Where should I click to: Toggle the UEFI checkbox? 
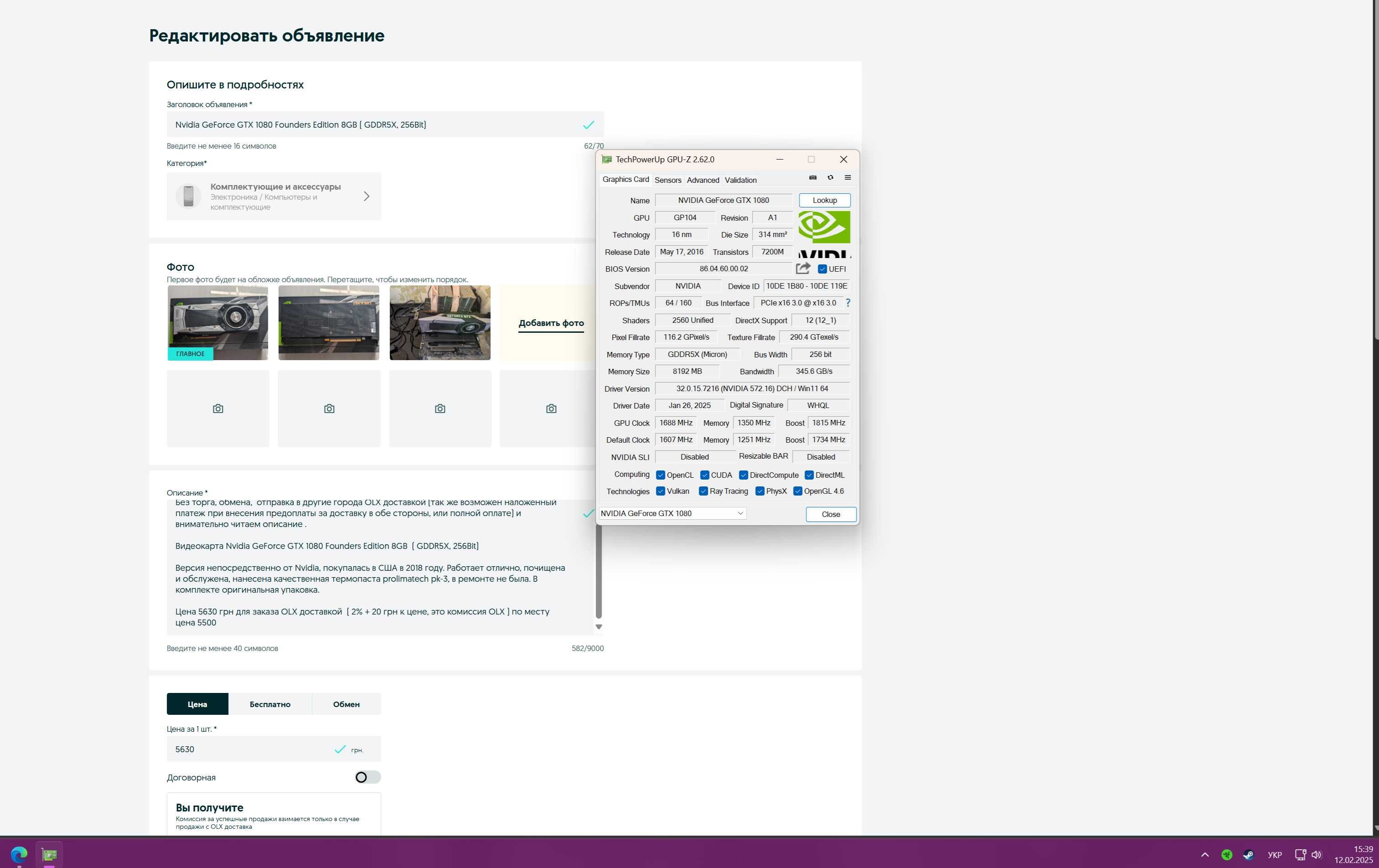point(822,269)
